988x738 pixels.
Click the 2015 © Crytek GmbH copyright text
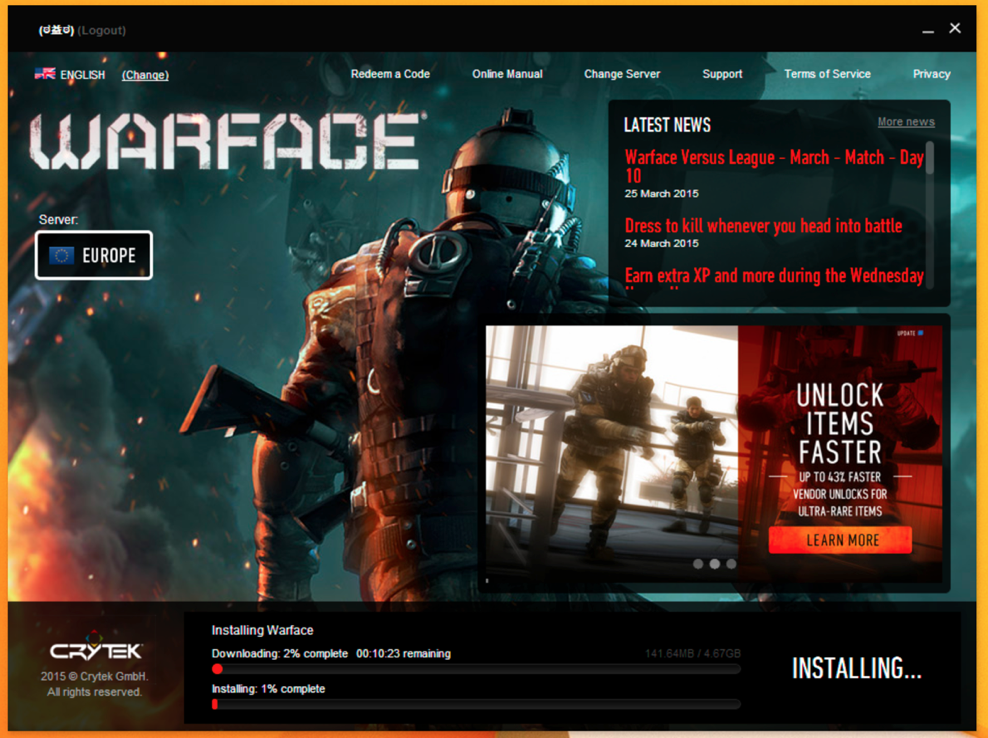tap(95, 684)
